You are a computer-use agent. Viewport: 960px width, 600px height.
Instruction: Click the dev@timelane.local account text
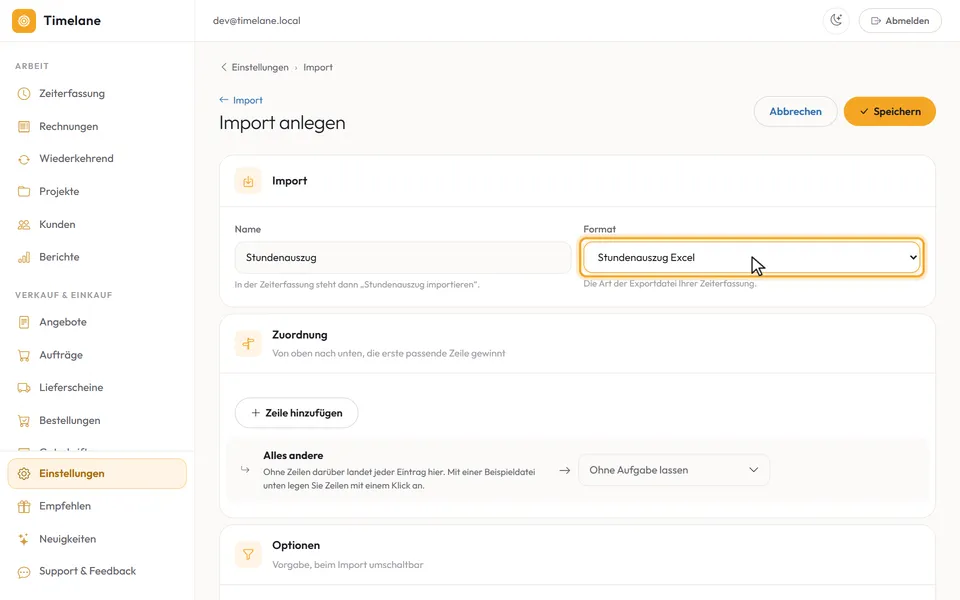coord(257,21)
